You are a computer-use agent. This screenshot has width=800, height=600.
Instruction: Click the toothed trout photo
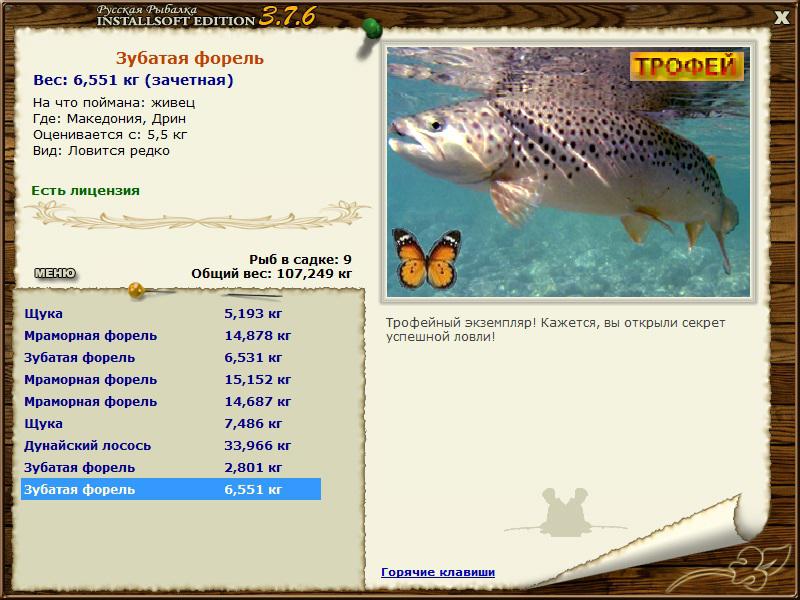(568, 172)
